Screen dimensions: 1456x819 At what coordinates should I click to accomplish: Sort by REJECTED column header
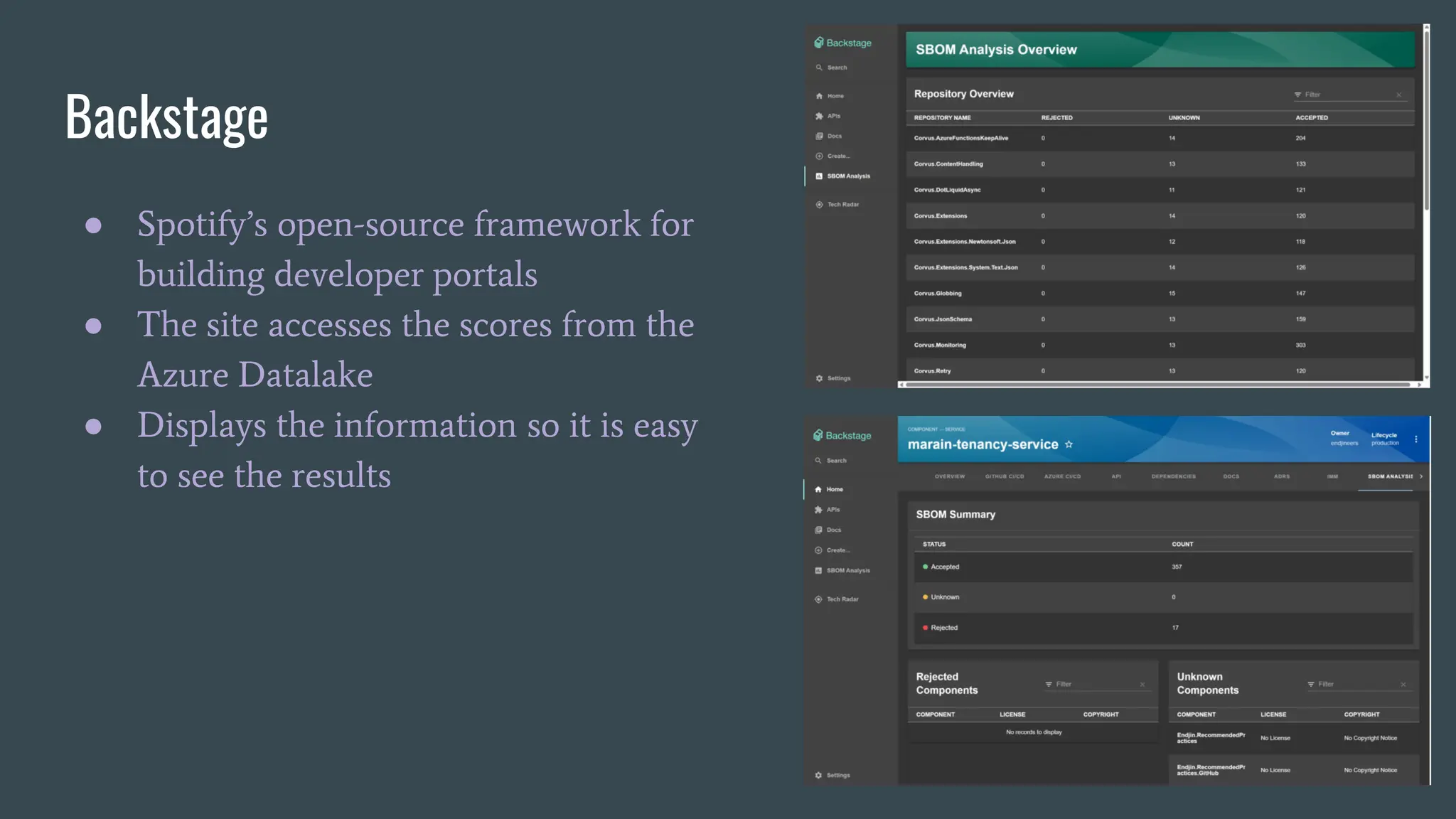tap(1056, 118)
